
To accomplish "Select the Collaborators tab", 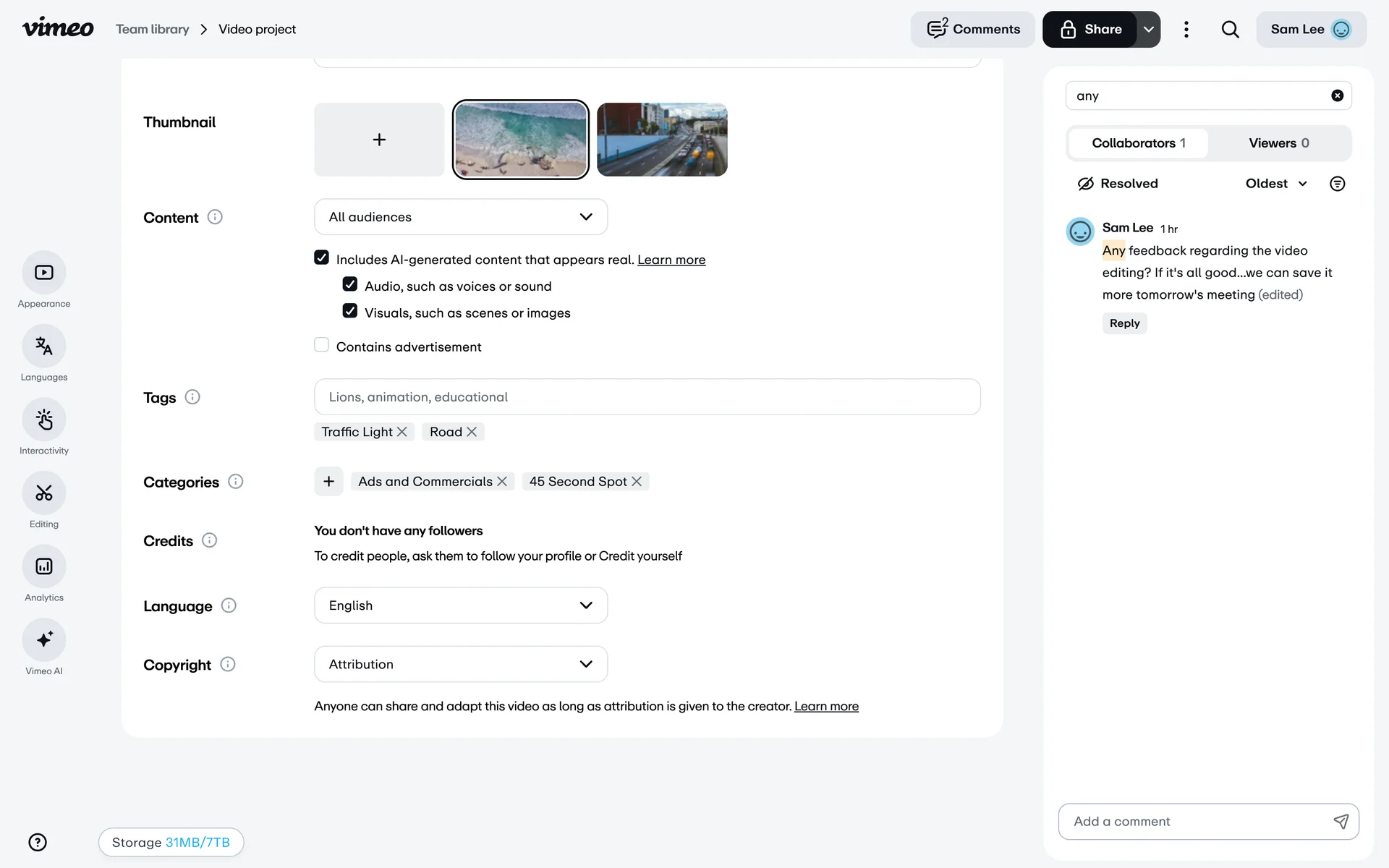I will 1138,143.
